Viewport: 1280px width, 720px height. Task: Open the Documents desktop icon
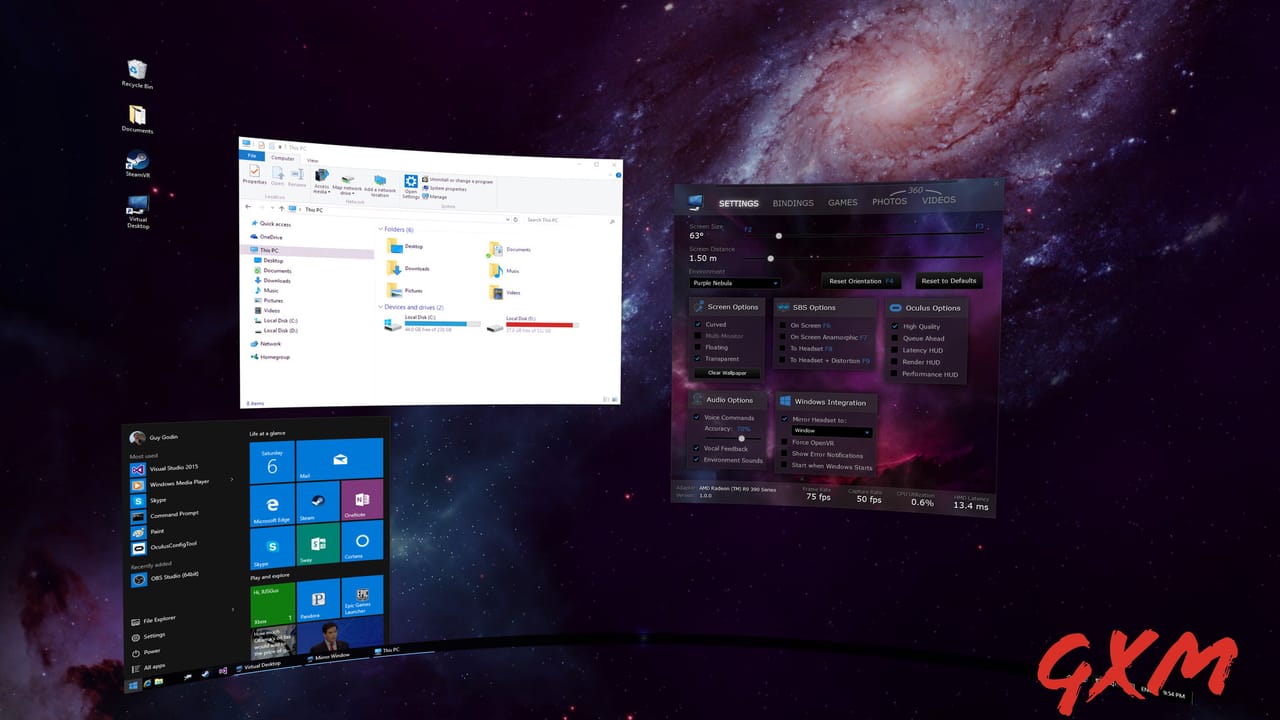coord(137,119)
